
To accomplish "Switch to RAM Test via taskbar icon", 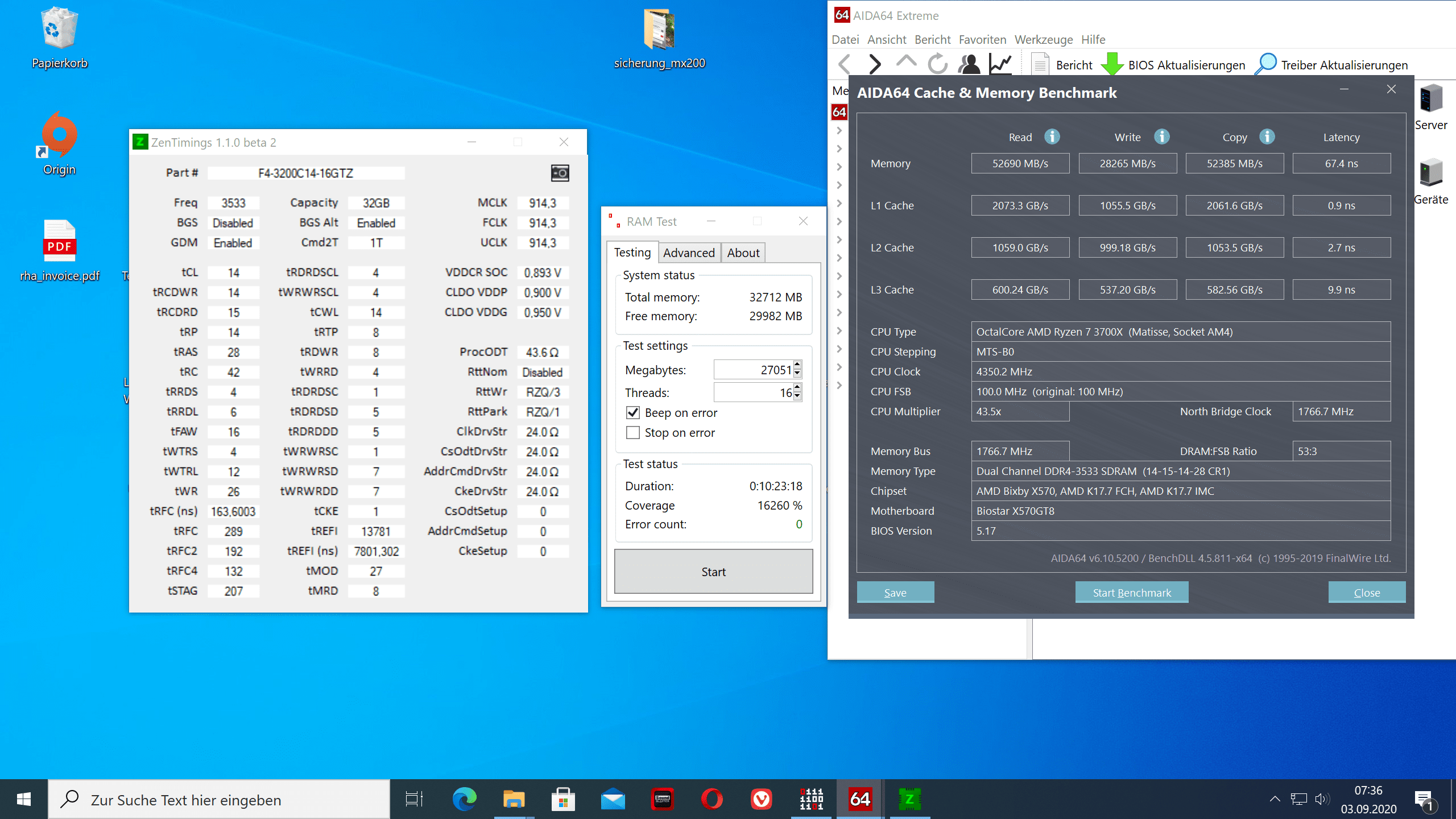I will click(x=811, y=799).
